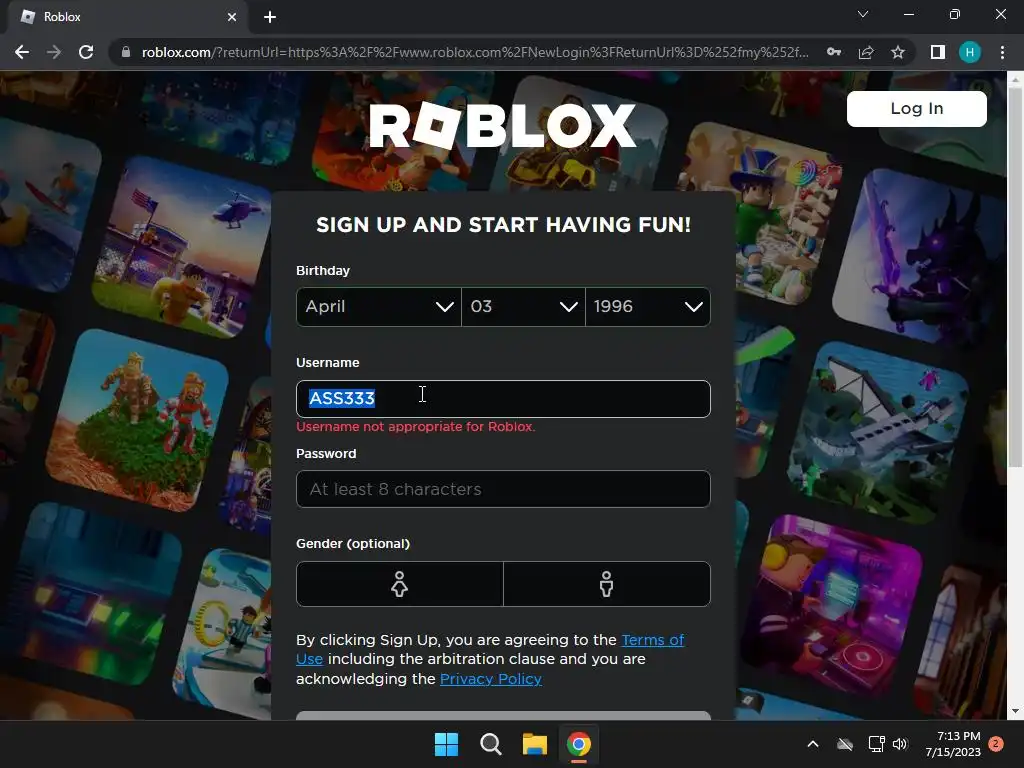Viewport: 1024px width, 768px height.
Task: Focus the Password field
Action: coord(503,489)
